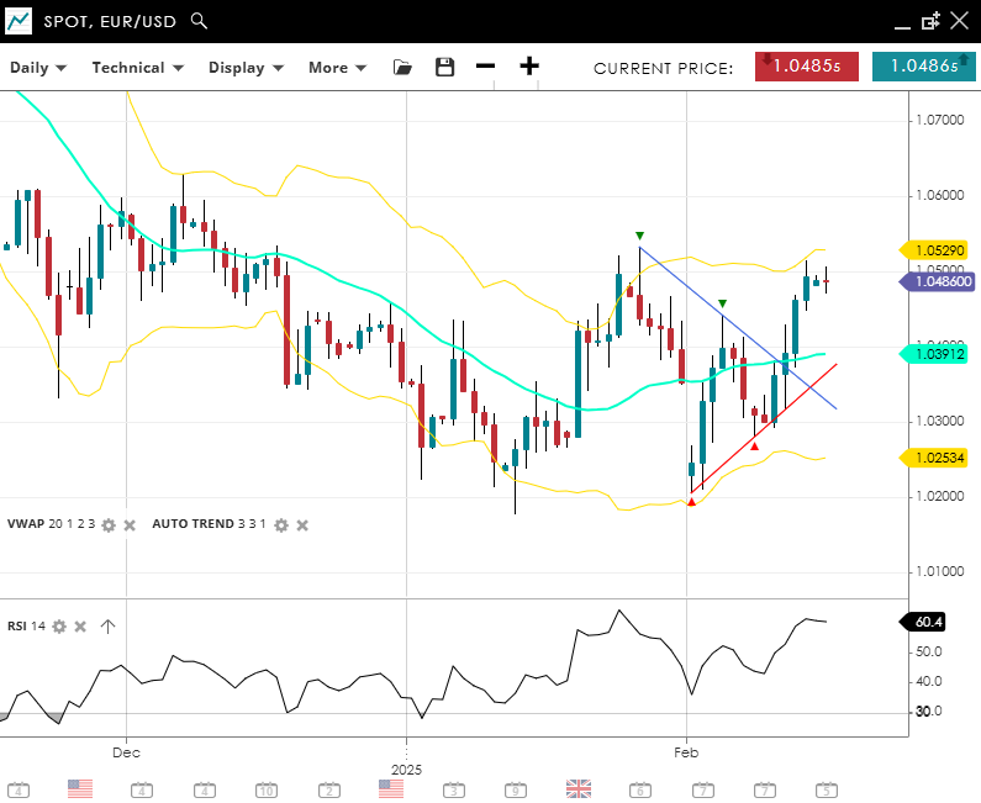Expand the Daily timeframe dropdown
Viewport: 981px width, 803px height.
point(38,68)
